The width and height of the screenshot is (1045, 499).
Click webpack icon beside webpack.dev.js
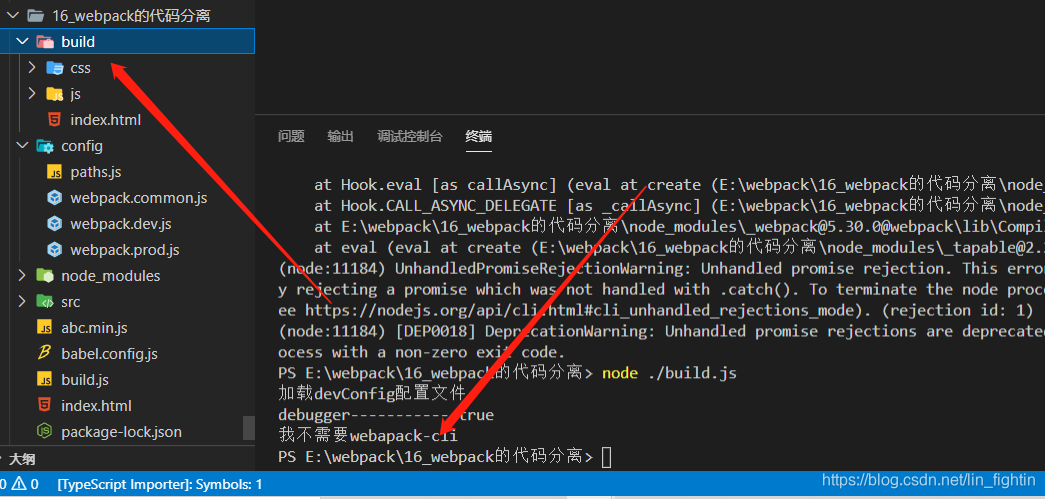55,224
